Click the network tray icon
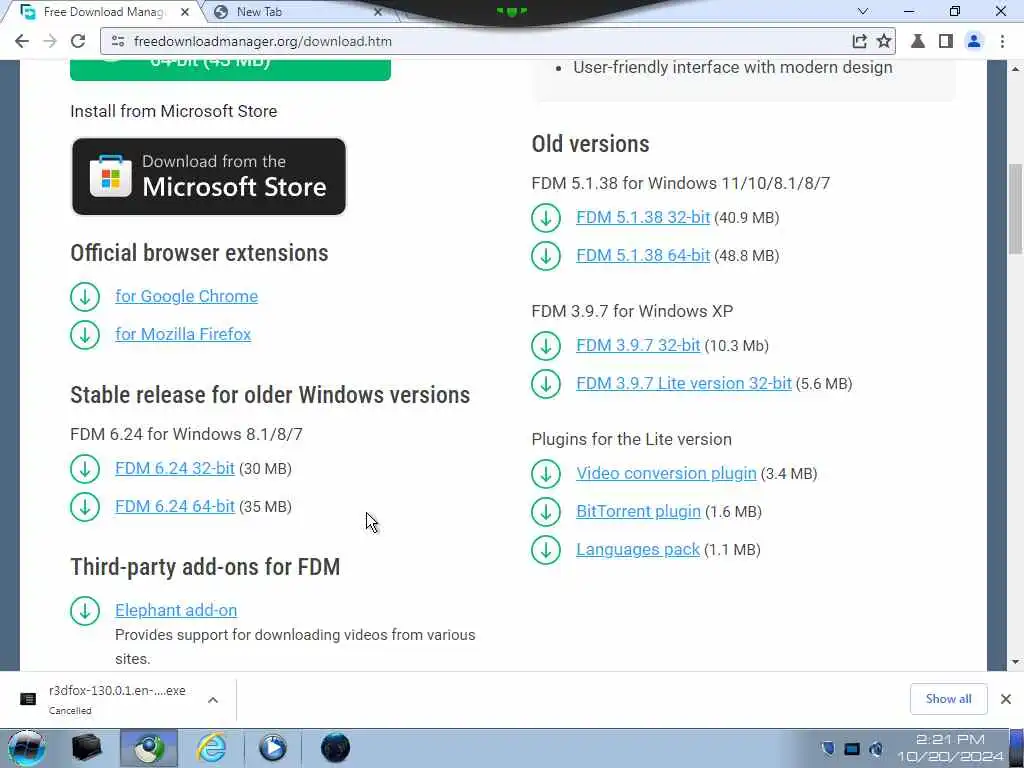 (852, 749)
